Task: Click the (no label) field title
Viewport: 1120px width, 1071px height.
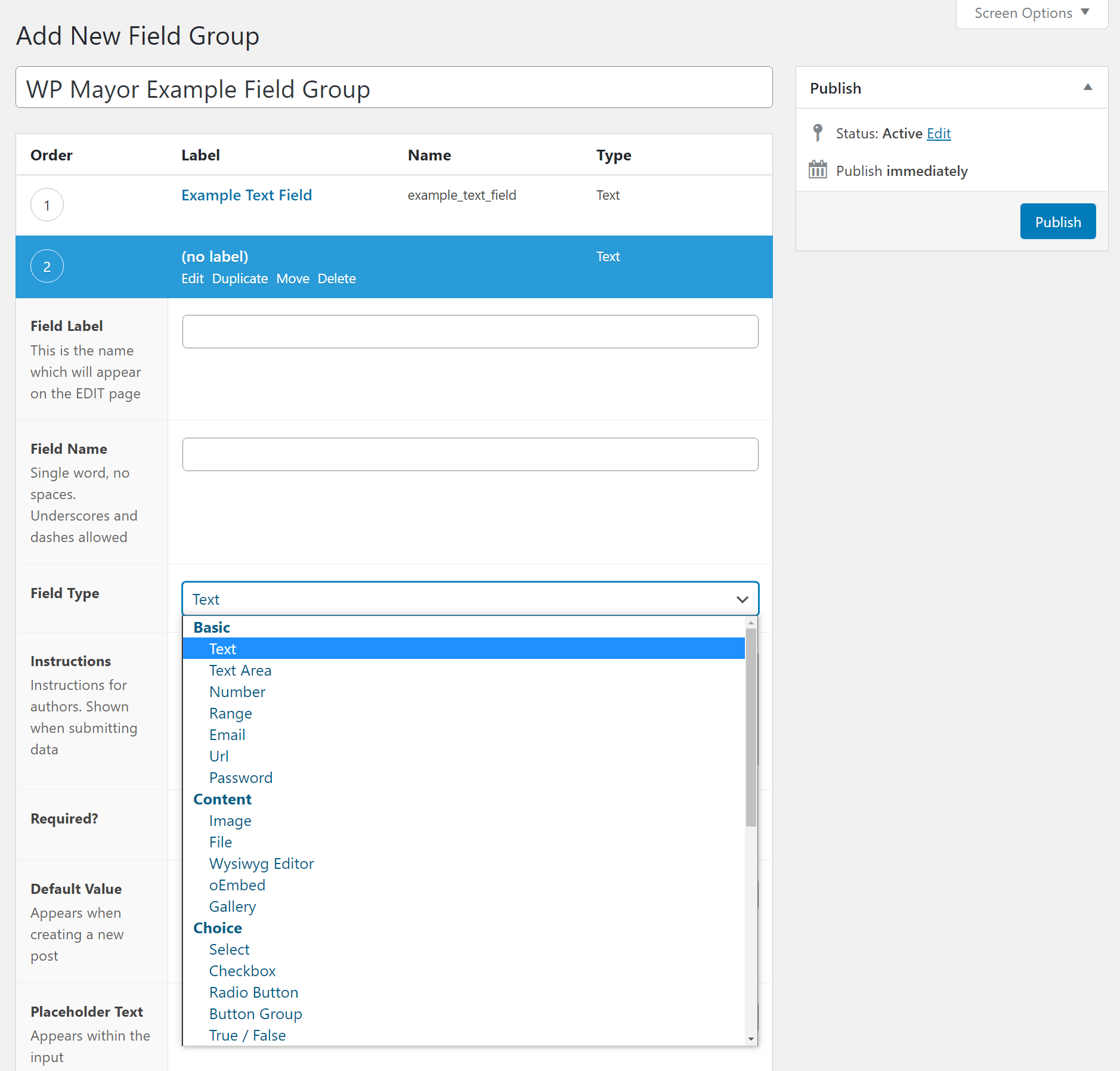Action: [x=215, y=256]
